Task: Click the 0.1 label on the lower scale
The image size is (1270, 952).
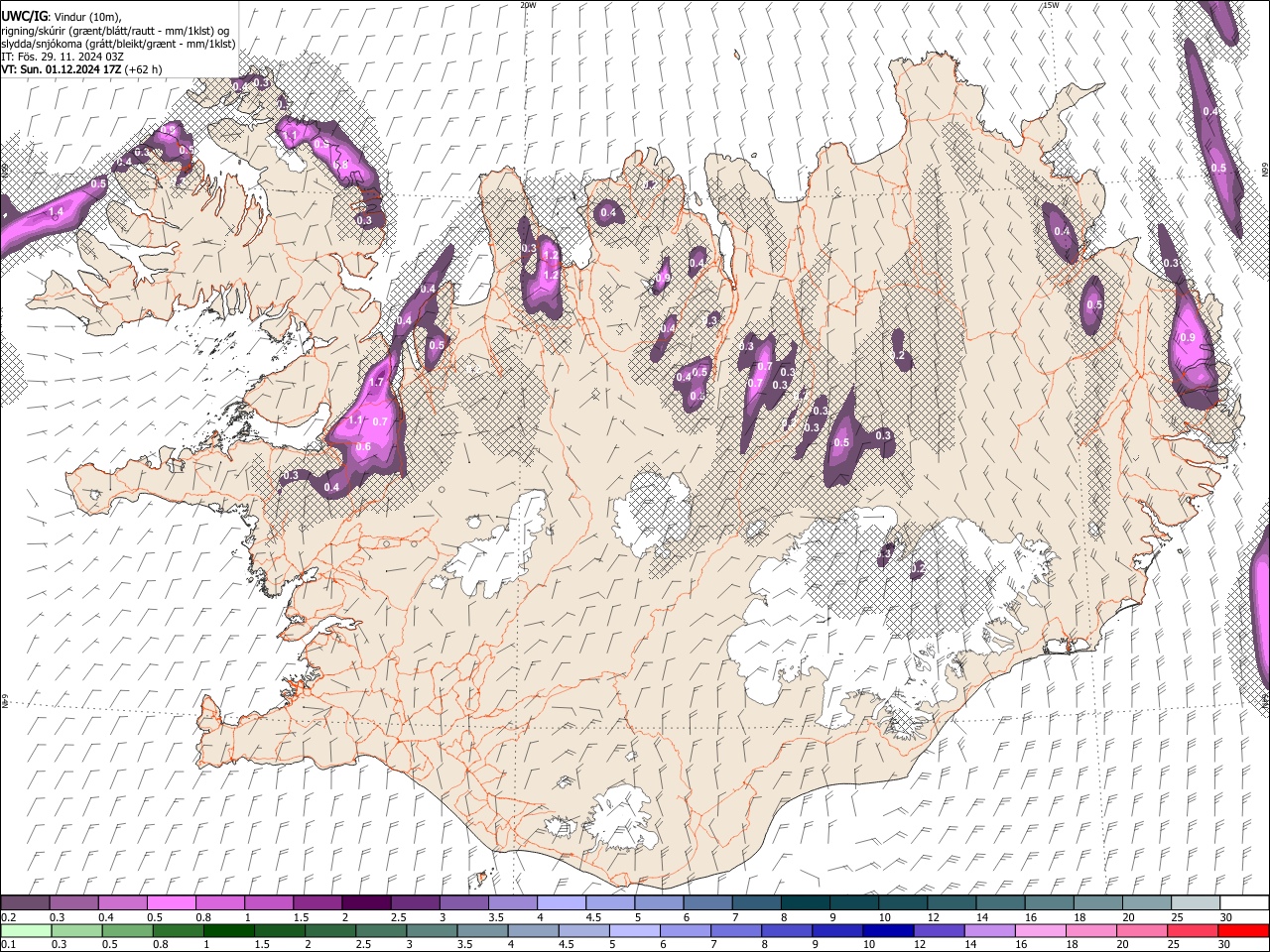Action: [x=8, y=944]
